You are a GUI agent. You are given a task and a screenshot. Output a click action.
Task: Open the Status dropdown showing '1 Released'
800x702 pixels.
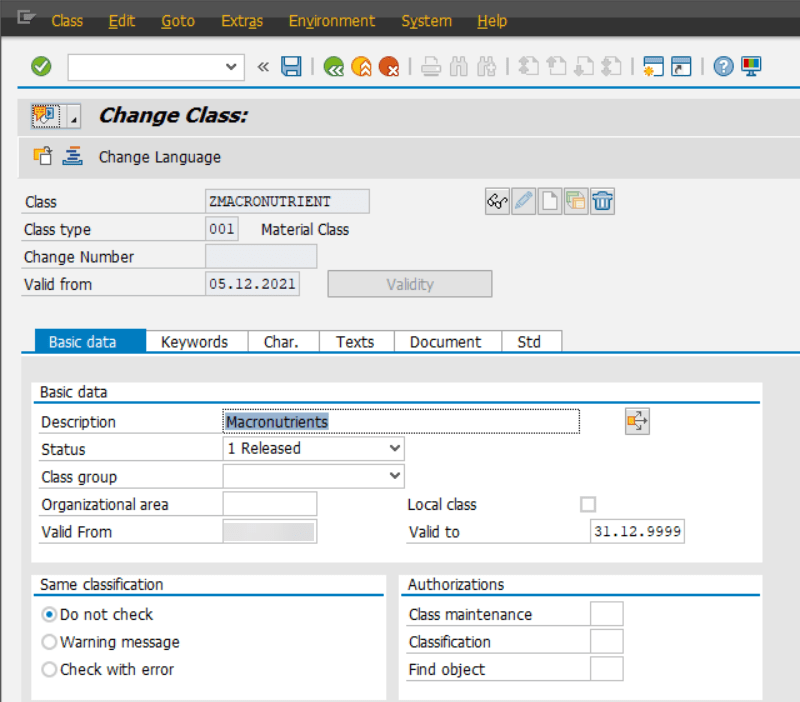tap(394, 448)
